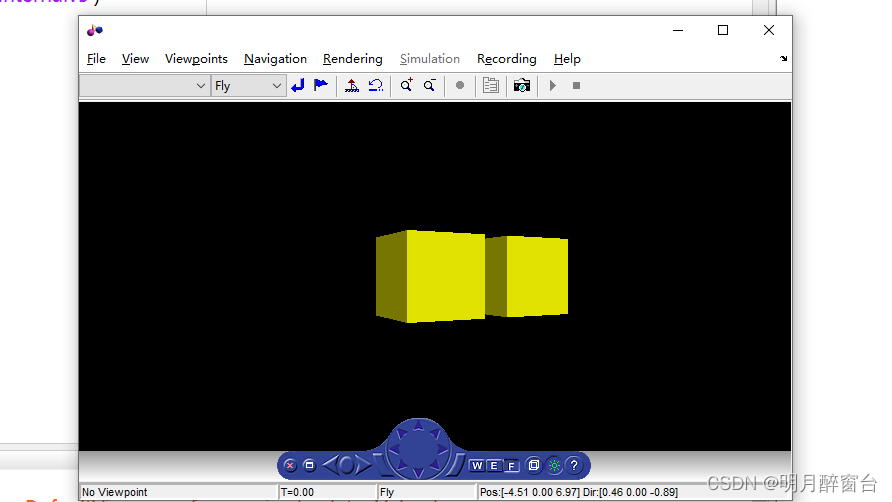Open the Help menu

click(567, 59)
